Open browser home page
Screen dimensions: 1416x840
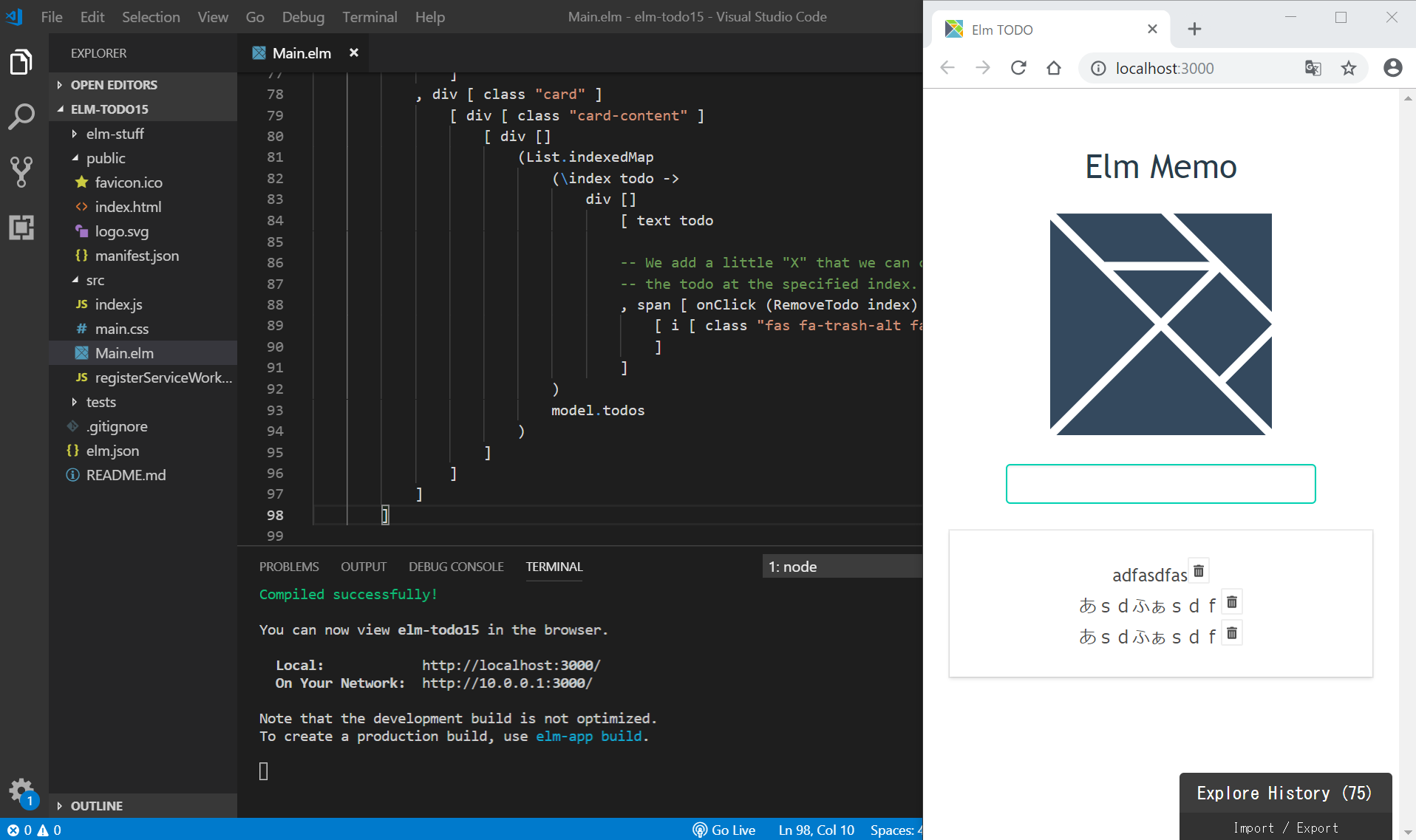[1054, 68]
